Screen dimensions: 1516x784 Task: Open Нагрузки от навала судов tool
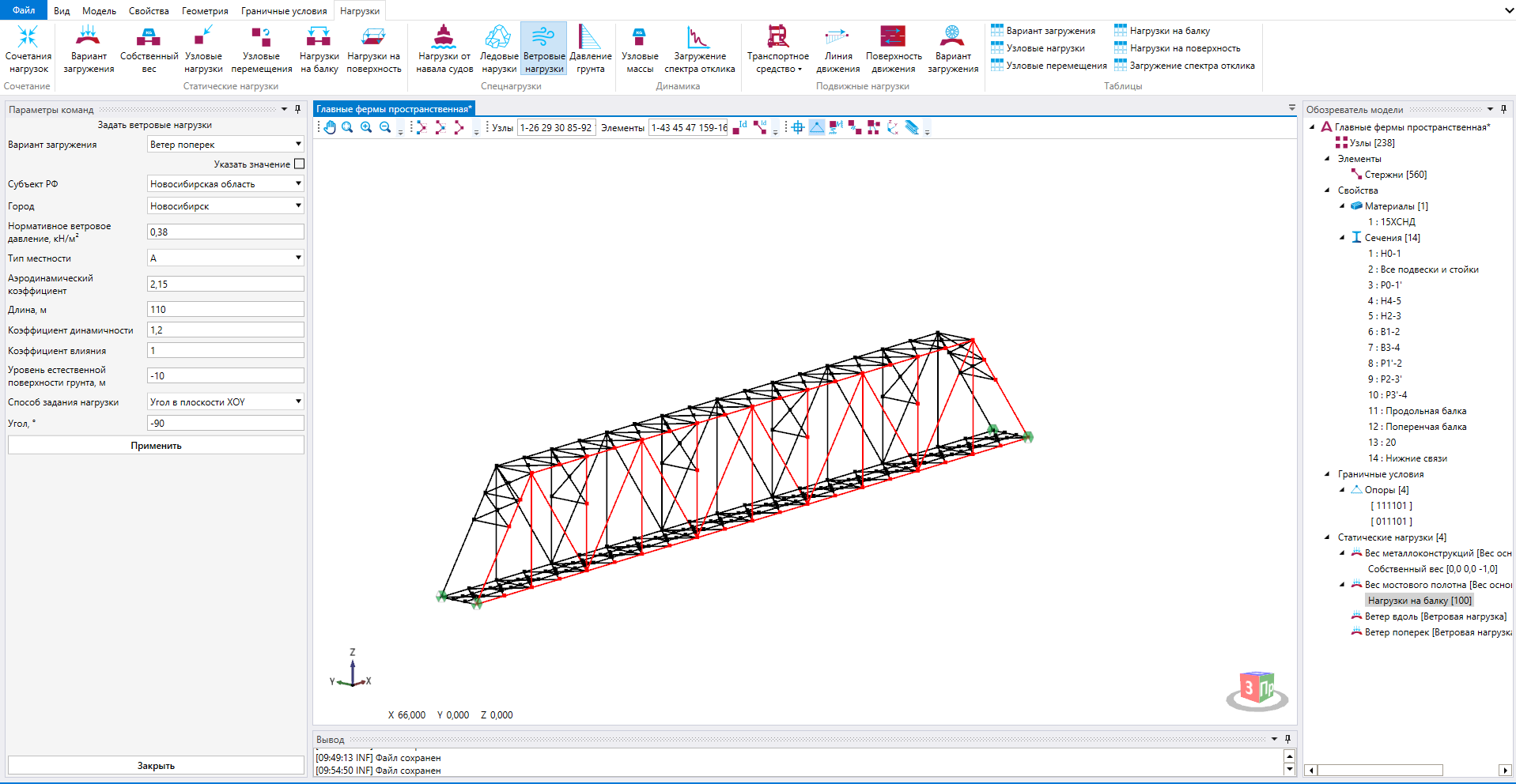[444, 49]
